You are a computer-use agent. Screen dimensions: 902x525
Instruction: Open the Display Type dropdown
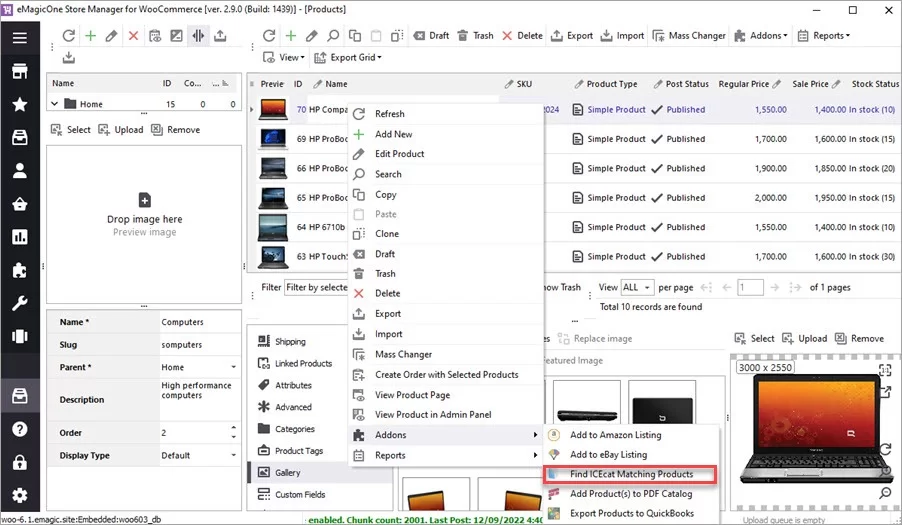[233, 456]
